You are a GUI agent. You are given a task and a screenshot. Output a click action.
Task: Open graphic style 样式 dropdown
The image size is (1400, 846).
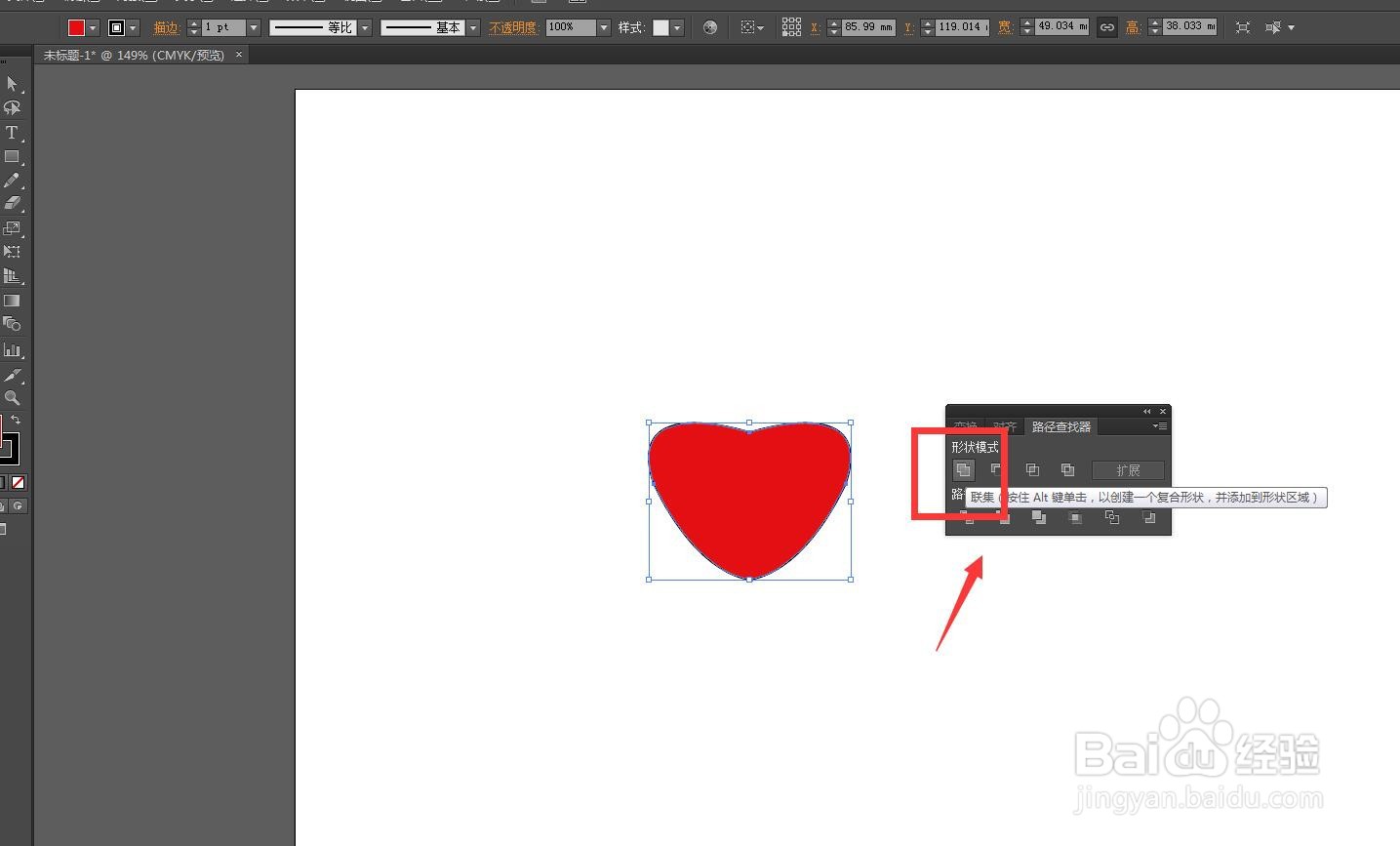tap(677, 28)
